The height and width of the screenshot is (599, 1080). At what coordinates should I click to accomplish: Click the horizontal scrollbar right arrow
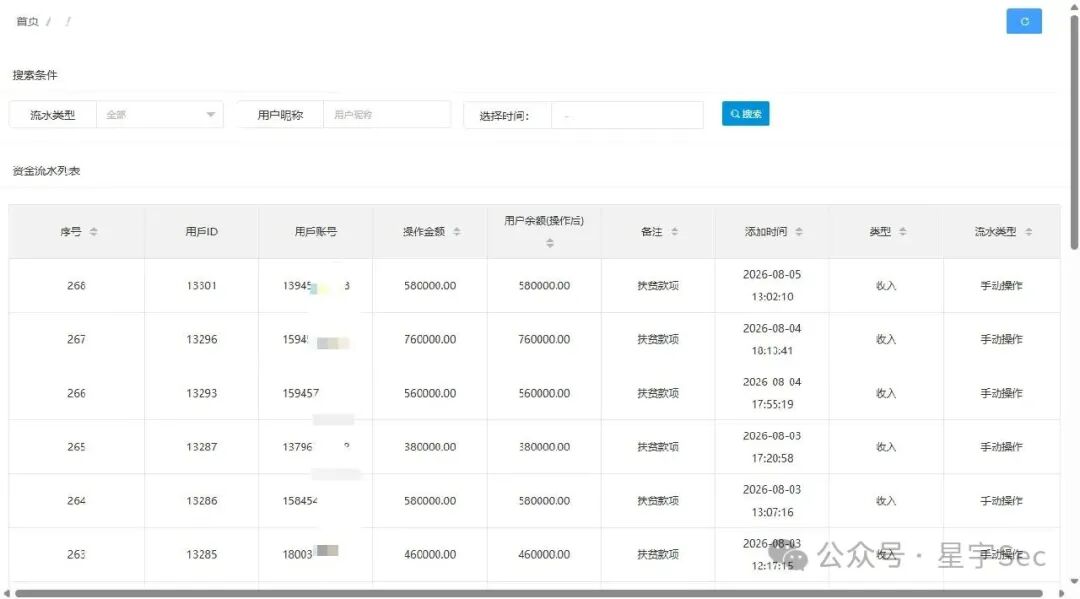1061,593
